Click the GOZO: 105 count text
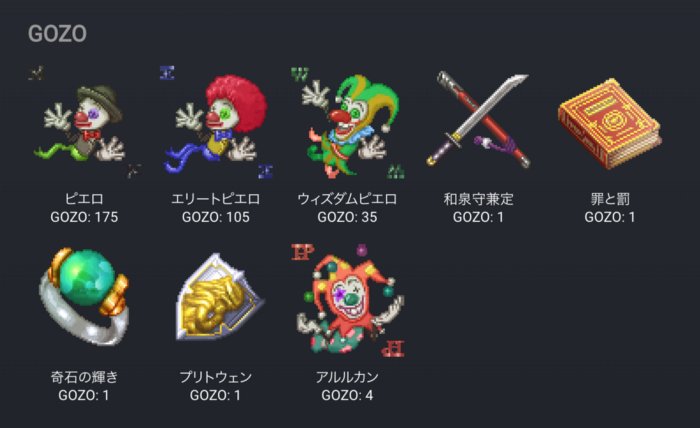 tap(216, 217)
